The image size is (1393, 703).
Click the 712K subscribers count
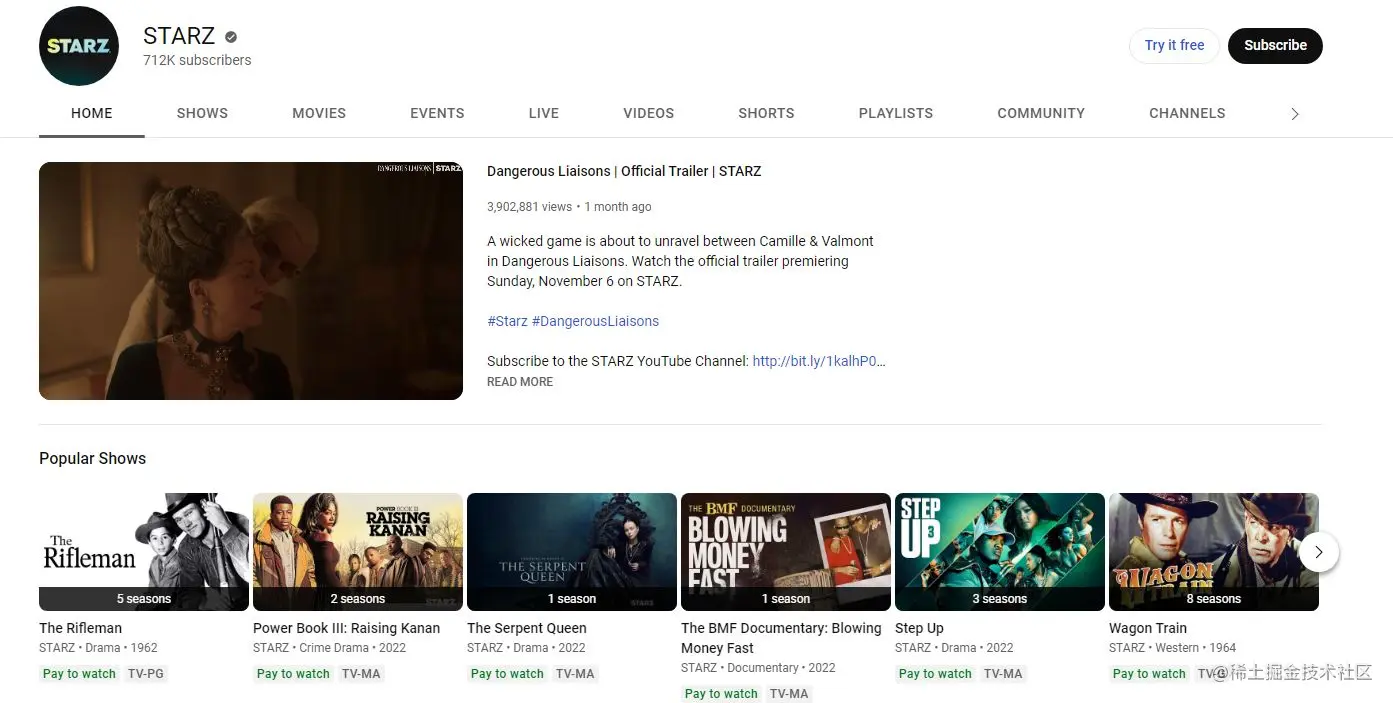coord(197,60)
